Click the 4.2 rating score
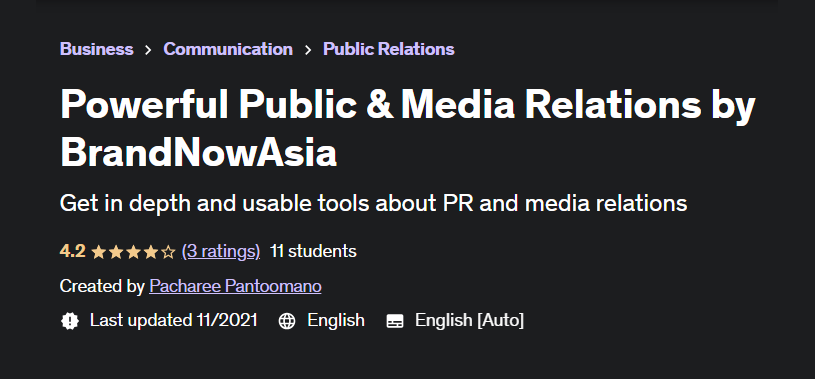 [72, 251]
